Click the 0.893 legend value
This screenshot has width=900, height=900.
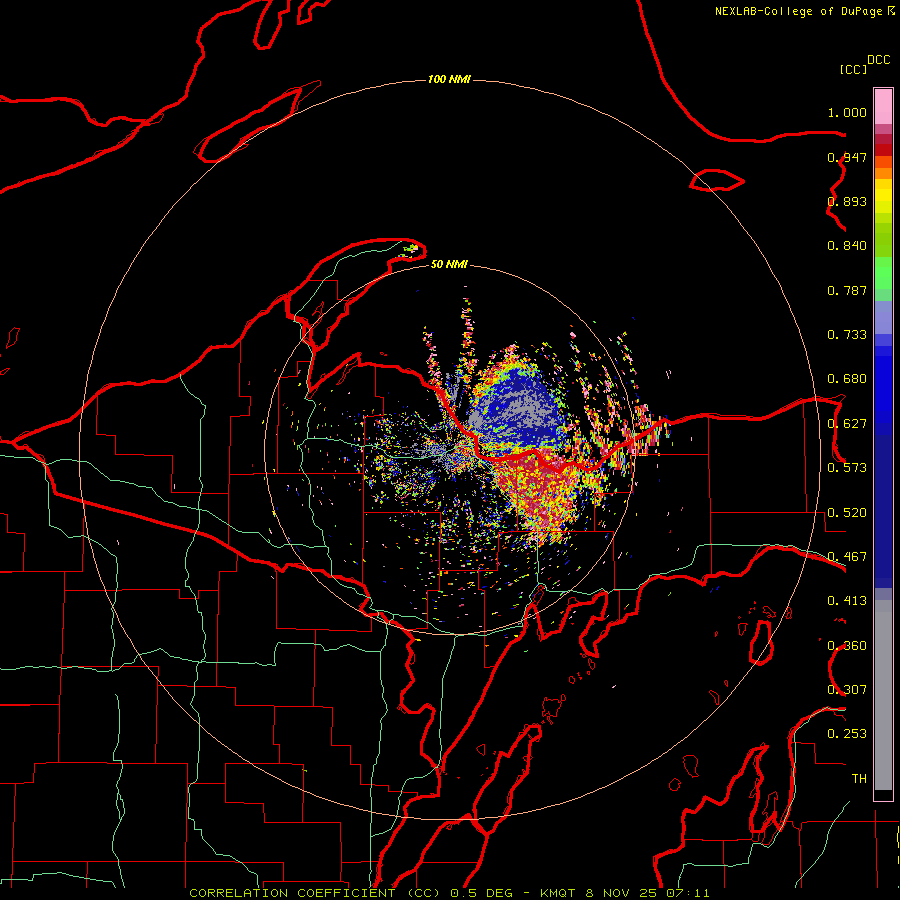point(847,201)
